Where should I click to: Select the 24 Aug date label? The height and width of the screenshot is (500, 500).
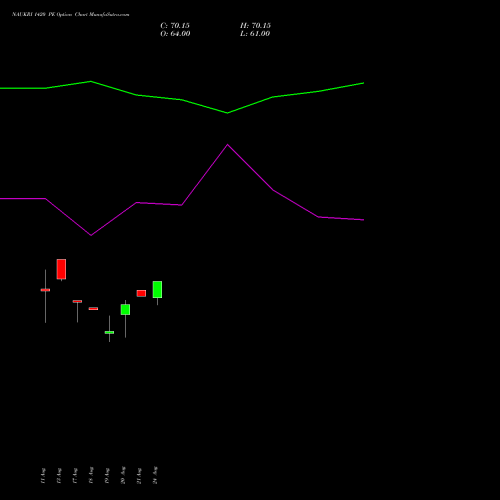pos(155,475)
